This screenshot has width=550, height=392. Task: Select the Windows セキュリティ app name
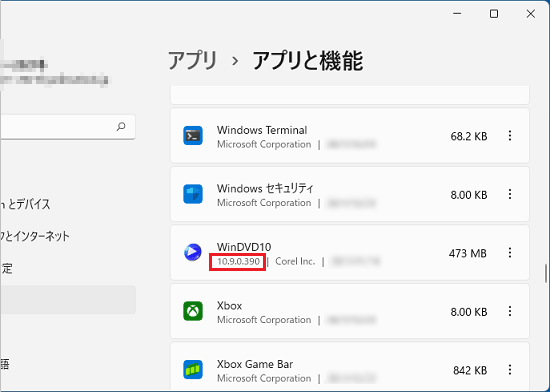click(265, 189)
